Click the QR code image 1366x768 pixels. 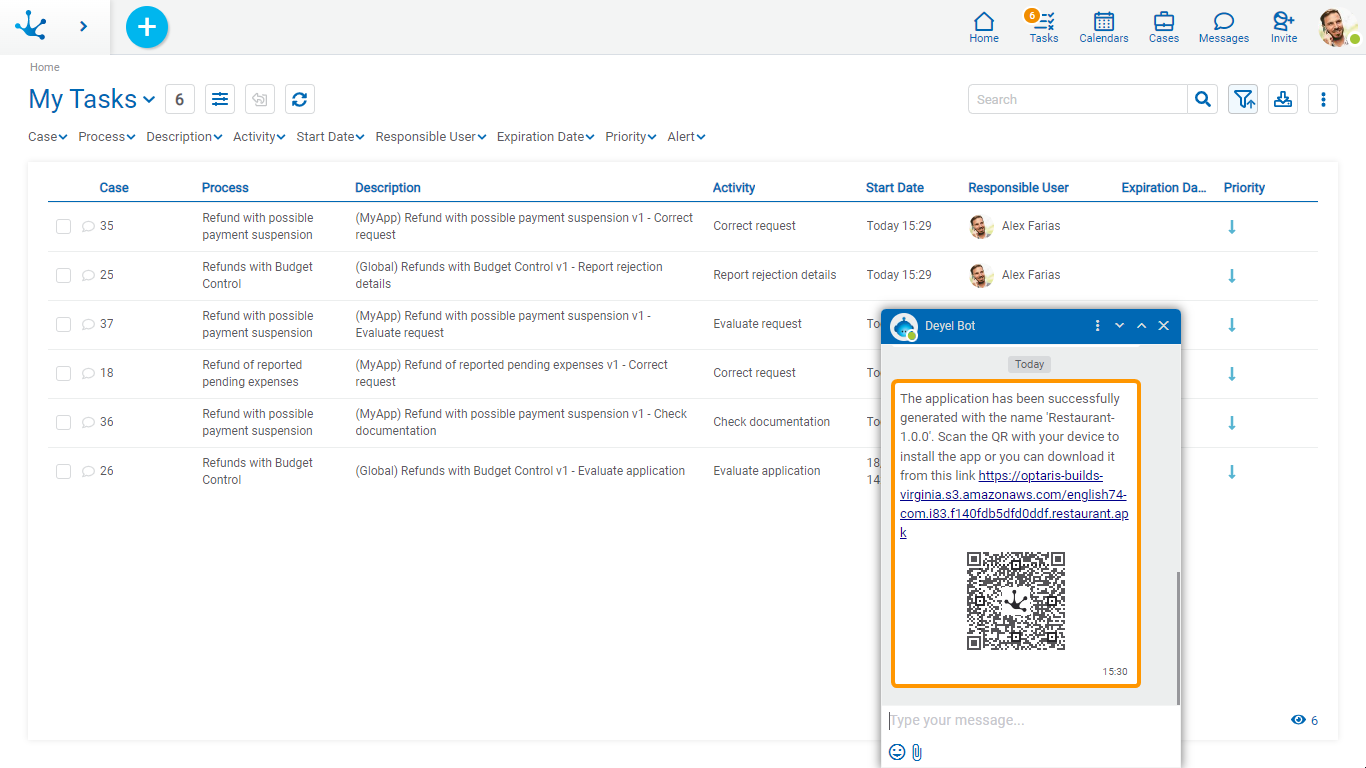point(1016,601)
